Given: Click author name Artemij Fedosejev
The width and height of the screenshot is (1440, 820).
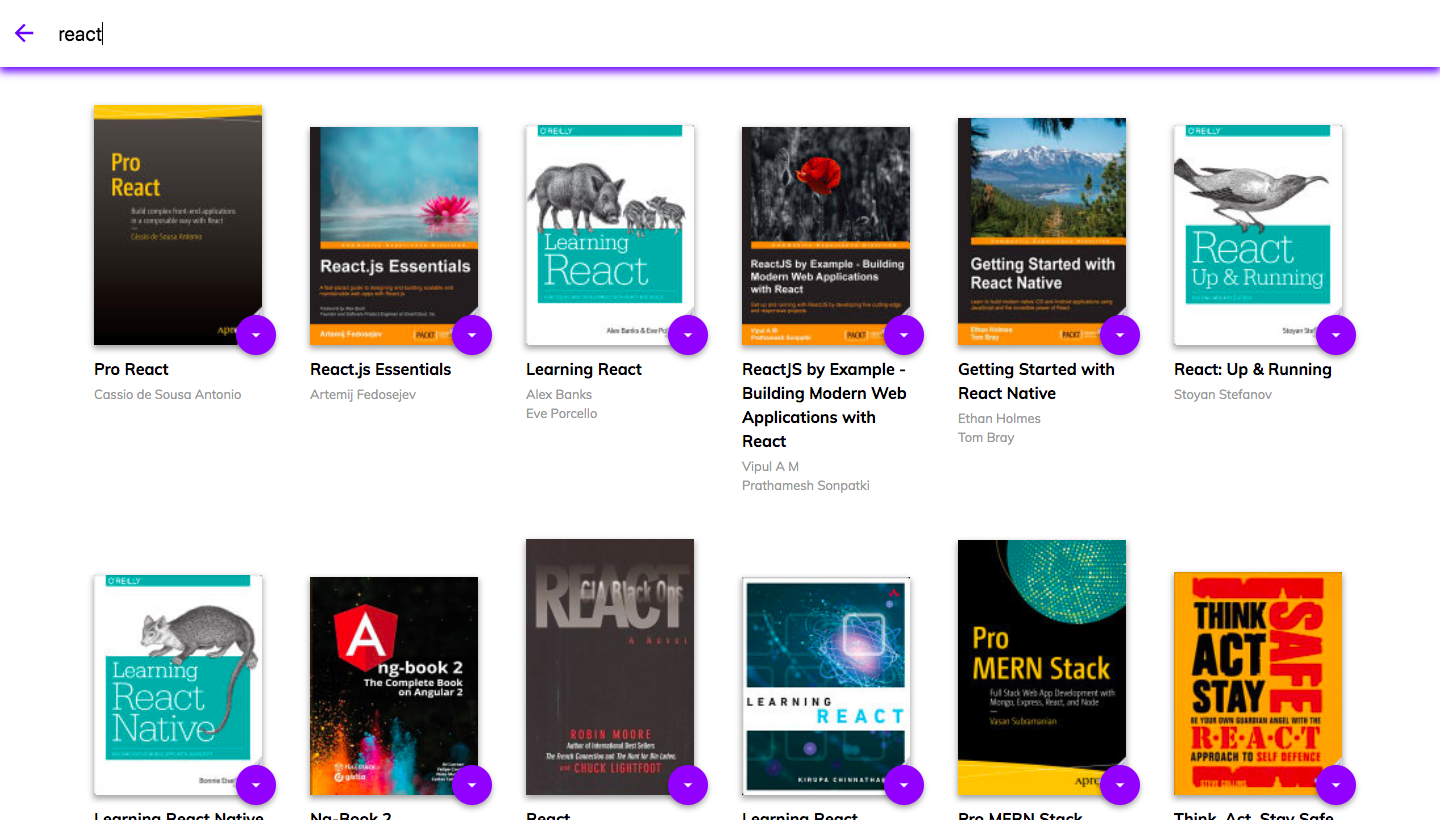Looking at the screenshot, I should pyautogui.click(x=363, y=394).
